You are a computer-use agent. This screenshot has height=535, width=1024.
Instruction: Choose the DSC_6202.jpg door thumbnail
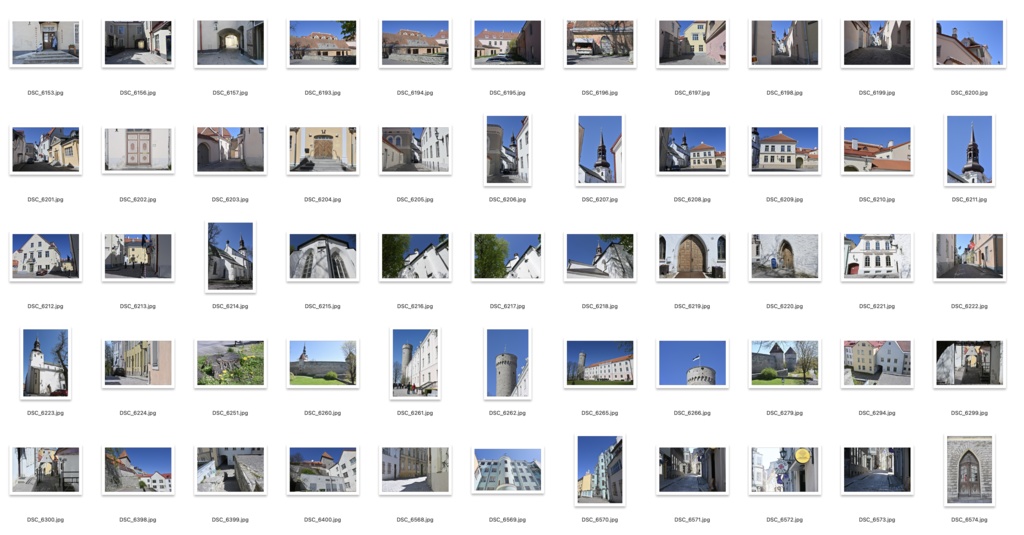tap(138, 150)
